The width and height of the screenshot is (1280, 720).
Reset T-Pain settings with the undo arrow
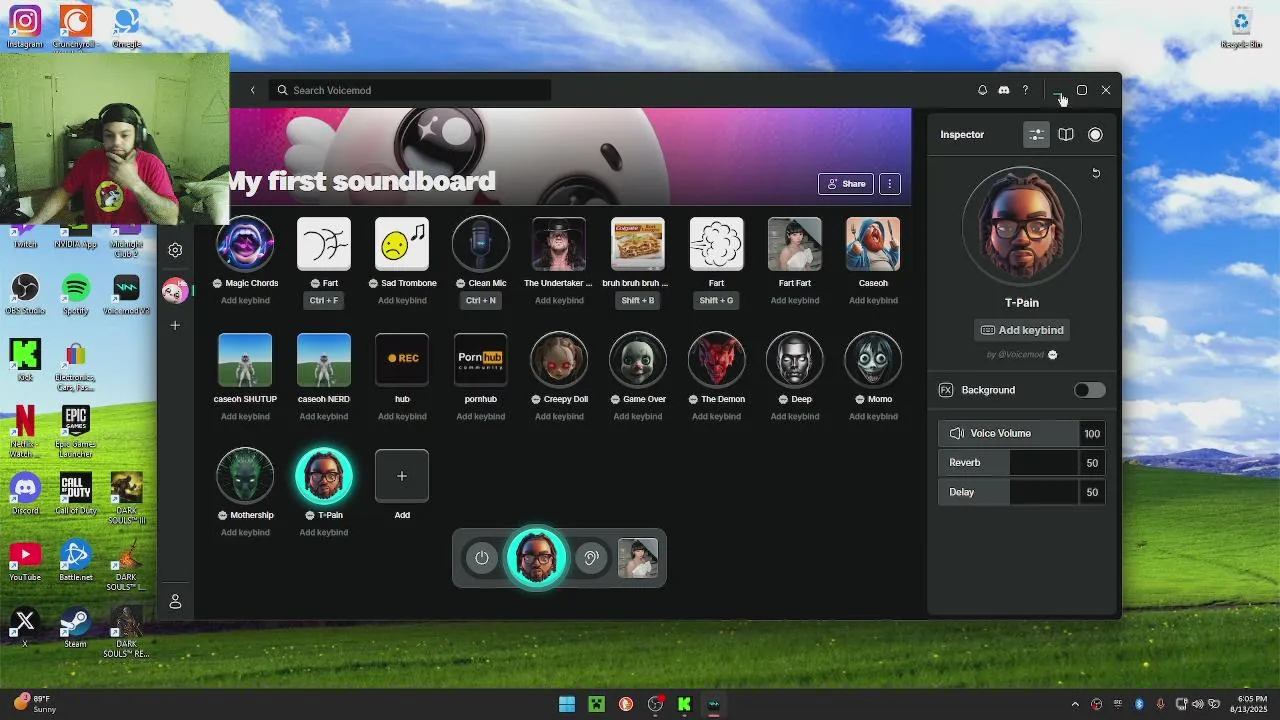(x=1096, y=173)
